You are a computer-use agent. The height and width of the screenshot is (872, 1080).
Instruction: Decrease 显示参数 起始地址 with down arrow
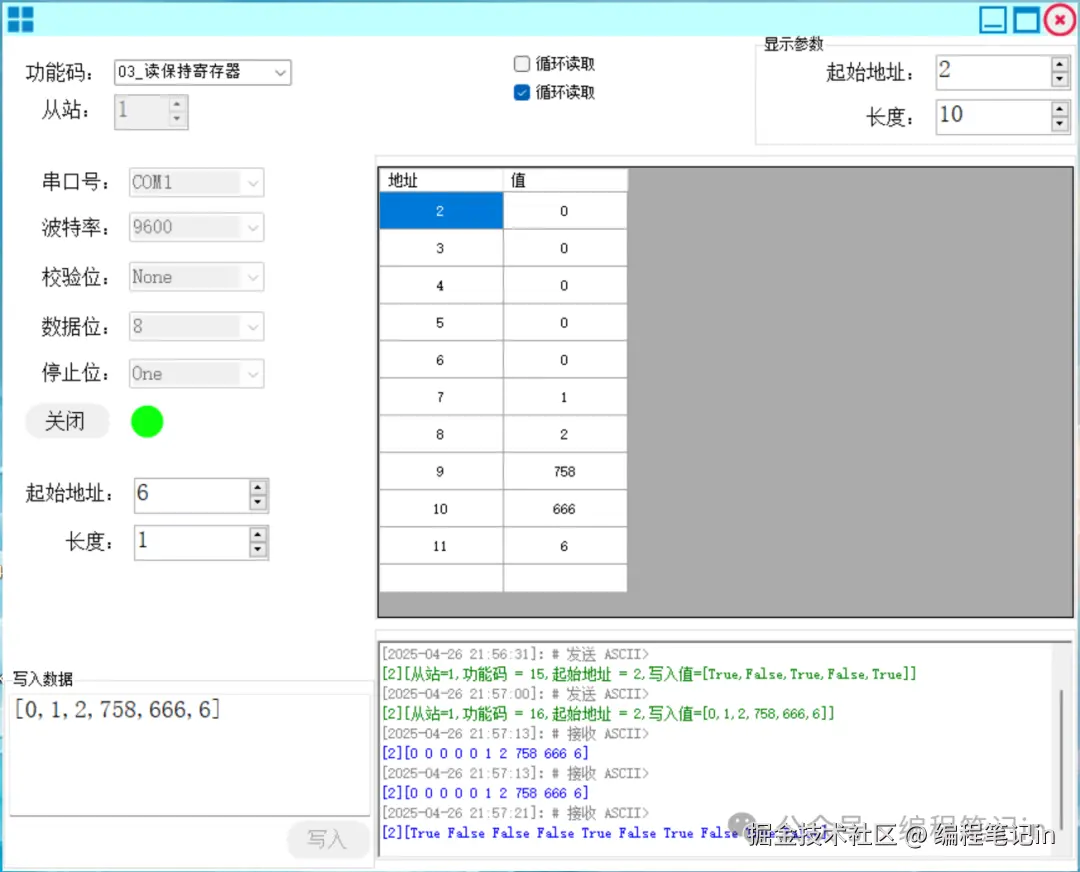(1059, 79)
